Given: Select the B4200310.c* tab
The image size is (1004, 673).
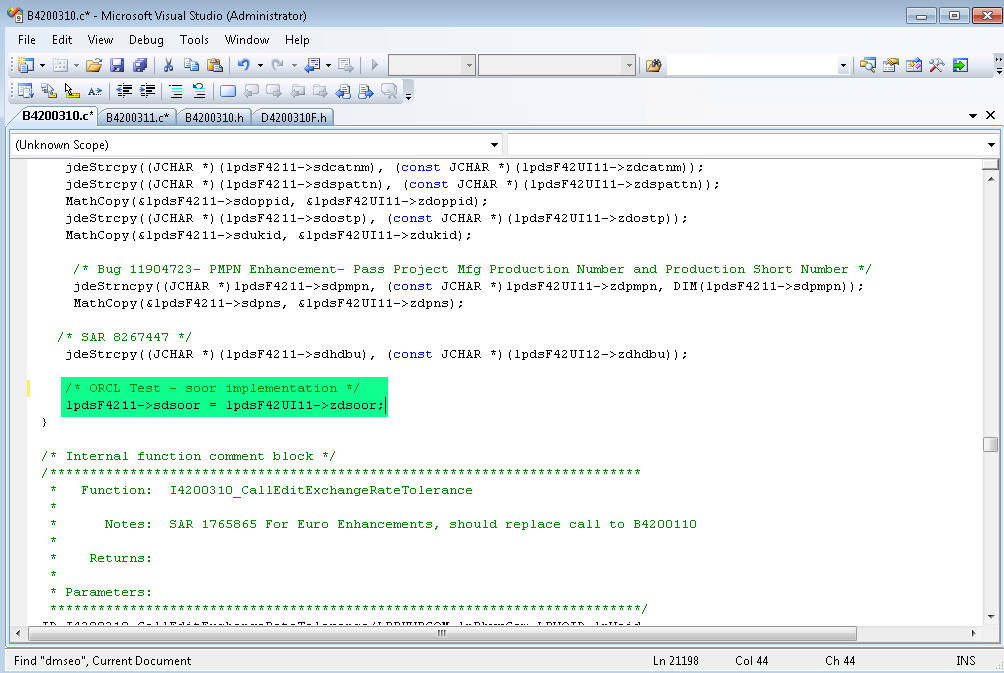Looking at the screenshot, I should pyautogui.click(x=58, y=116).
